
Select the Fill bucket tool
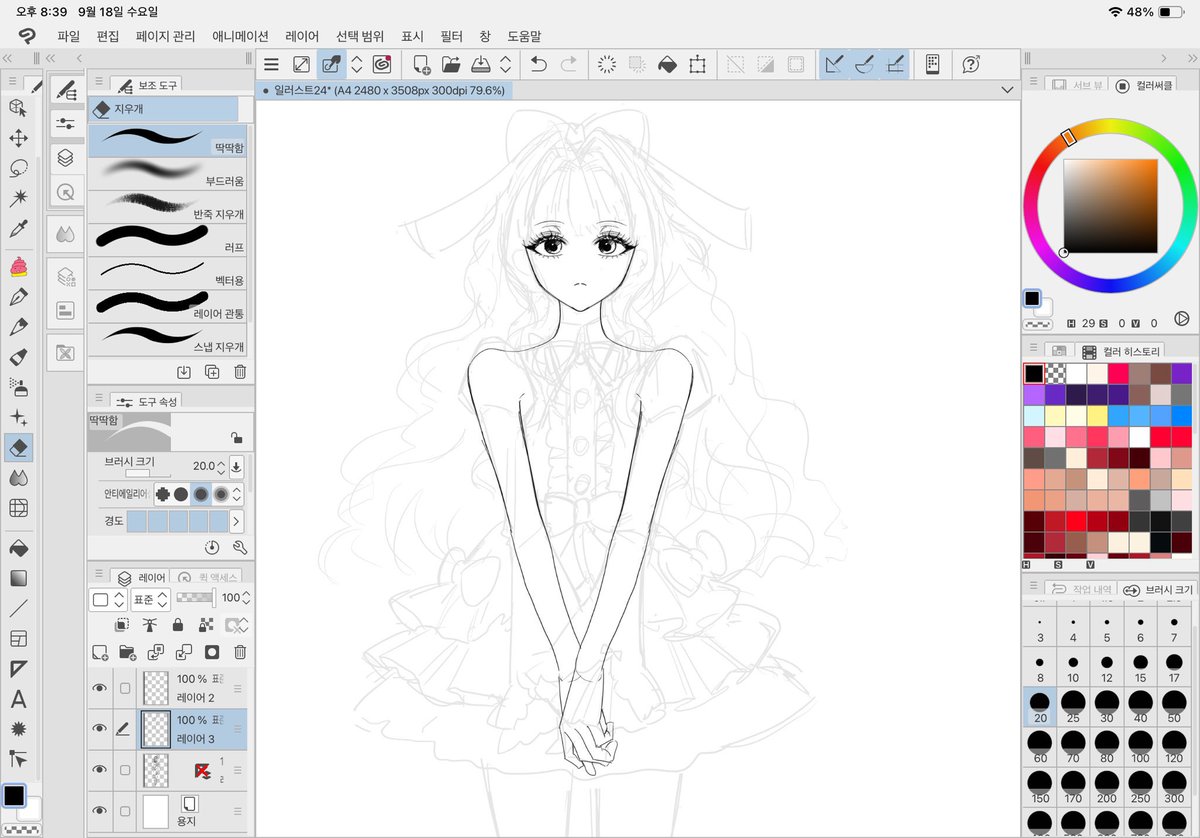pos(17,548)
